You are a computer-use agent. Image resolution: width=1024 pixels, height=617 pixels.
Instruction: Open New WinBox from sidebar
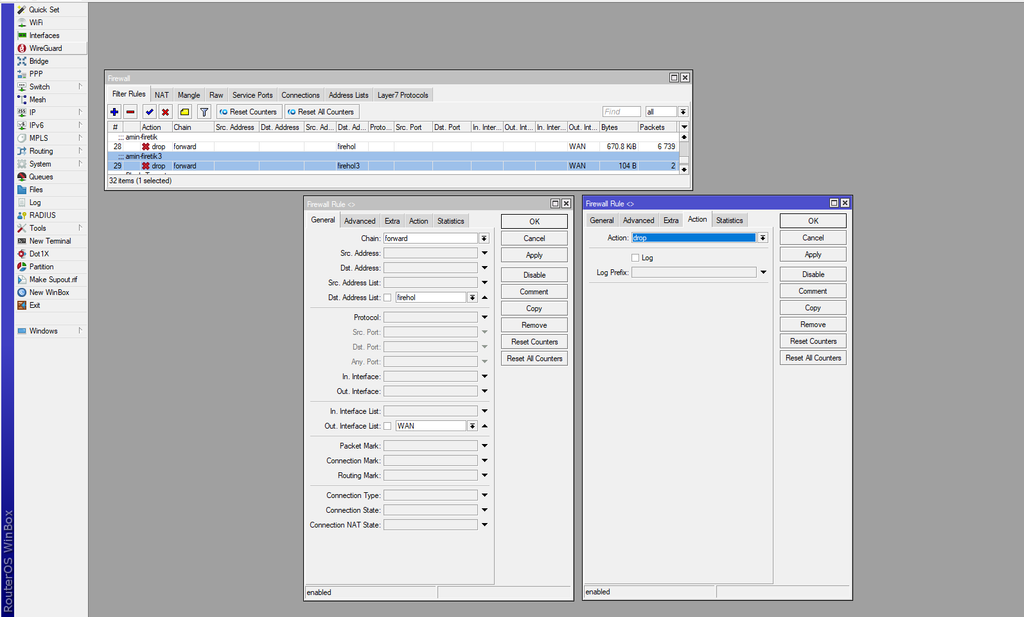coord(48,293)
